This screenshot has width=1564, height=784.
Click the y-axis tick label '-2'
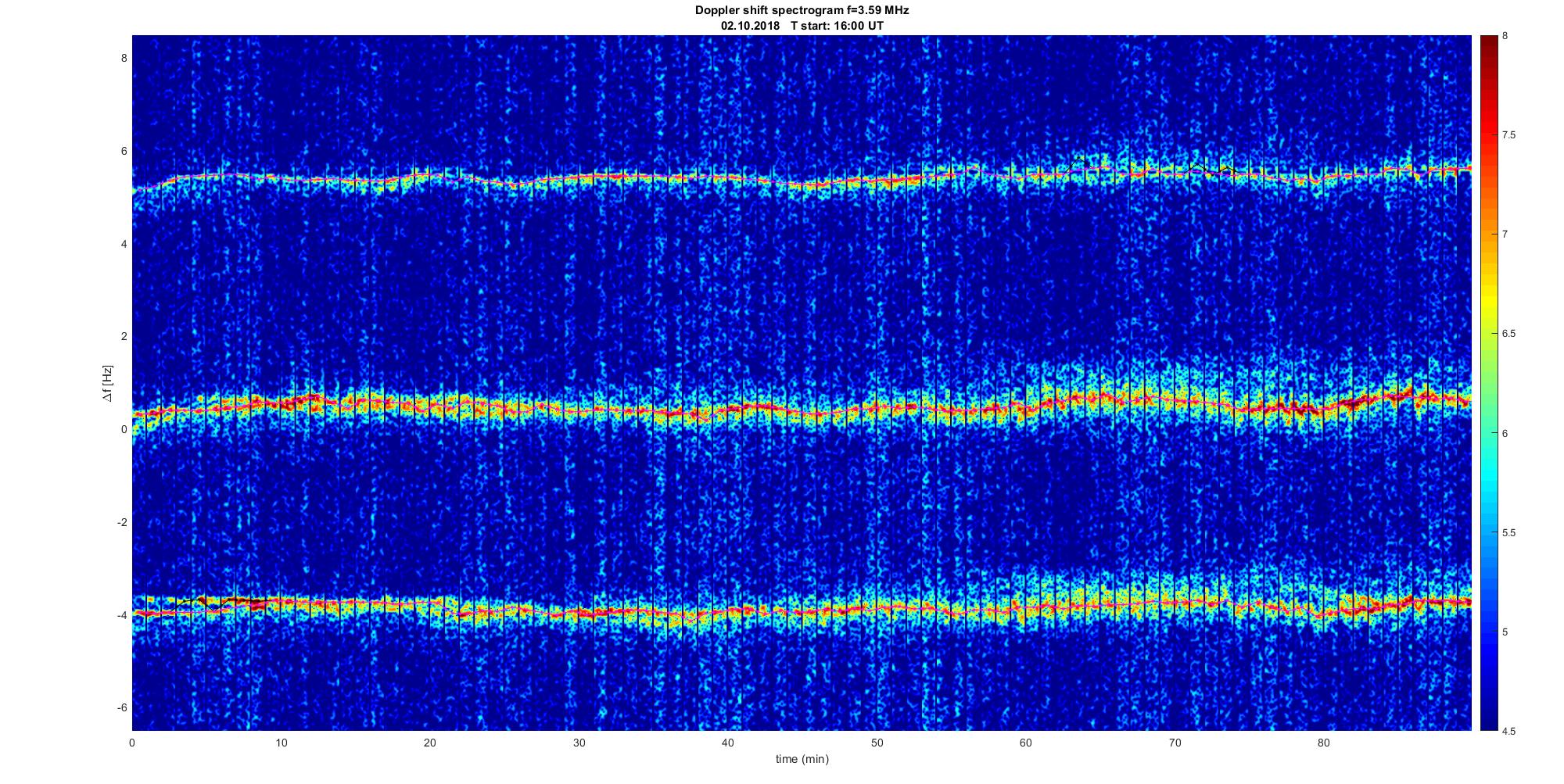coord(122,522)
